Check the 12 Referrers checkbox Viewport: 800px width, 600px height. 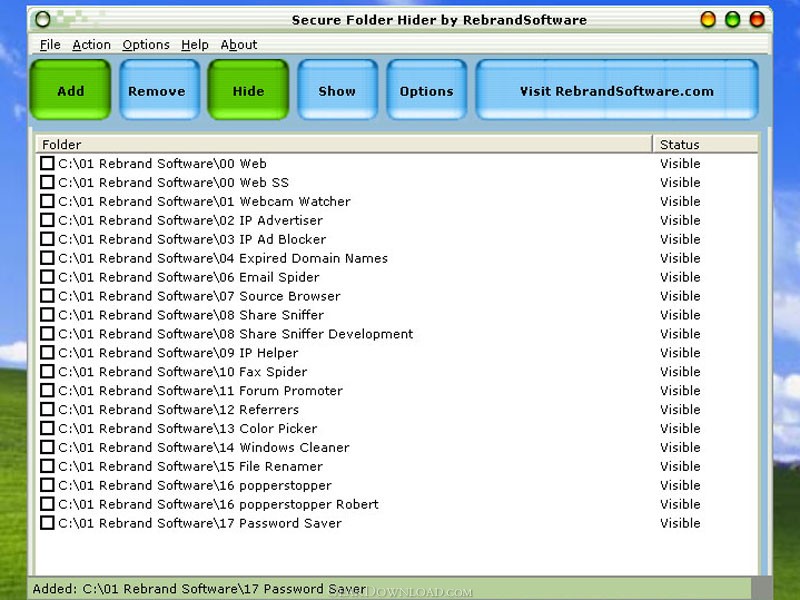(x=47, y=409)
